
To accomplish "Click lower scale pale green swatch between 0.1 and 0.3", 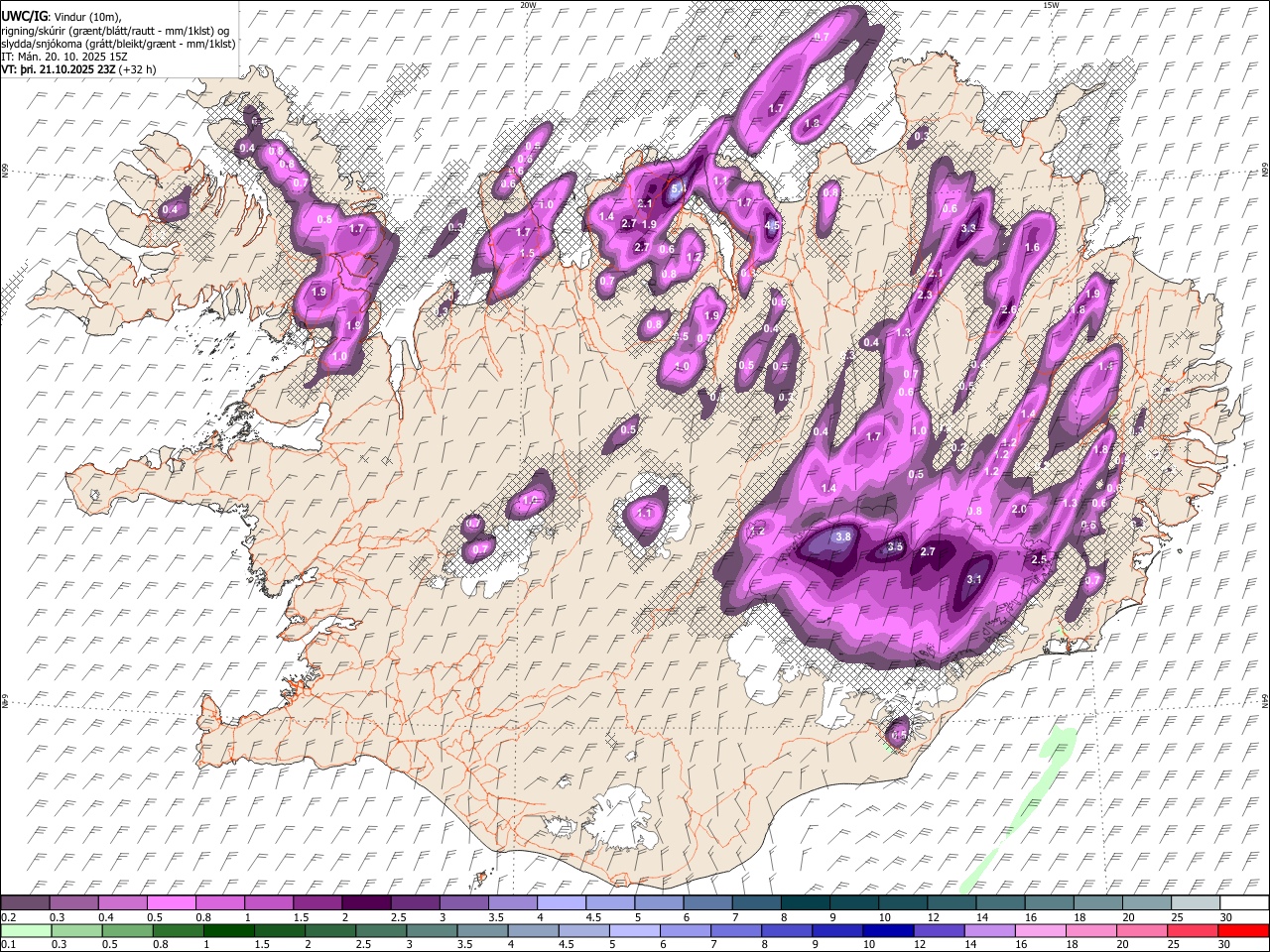I will tap(28, 930).
